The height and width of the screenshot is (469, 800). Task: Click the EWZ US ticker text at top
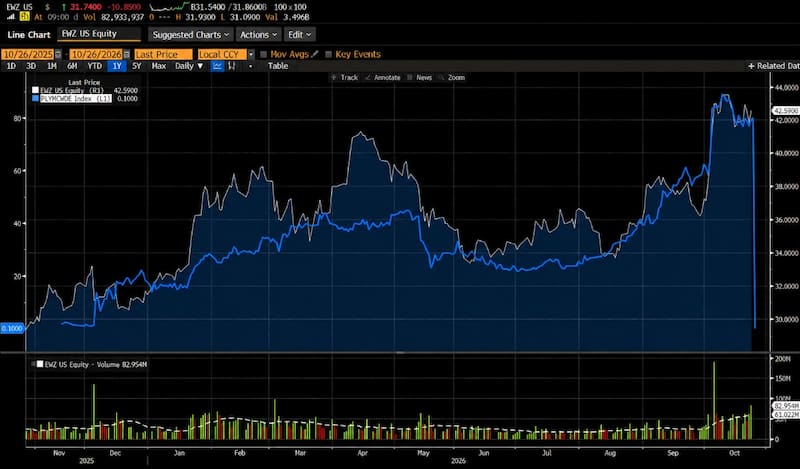pyautogui.click(x=19, y=7)
